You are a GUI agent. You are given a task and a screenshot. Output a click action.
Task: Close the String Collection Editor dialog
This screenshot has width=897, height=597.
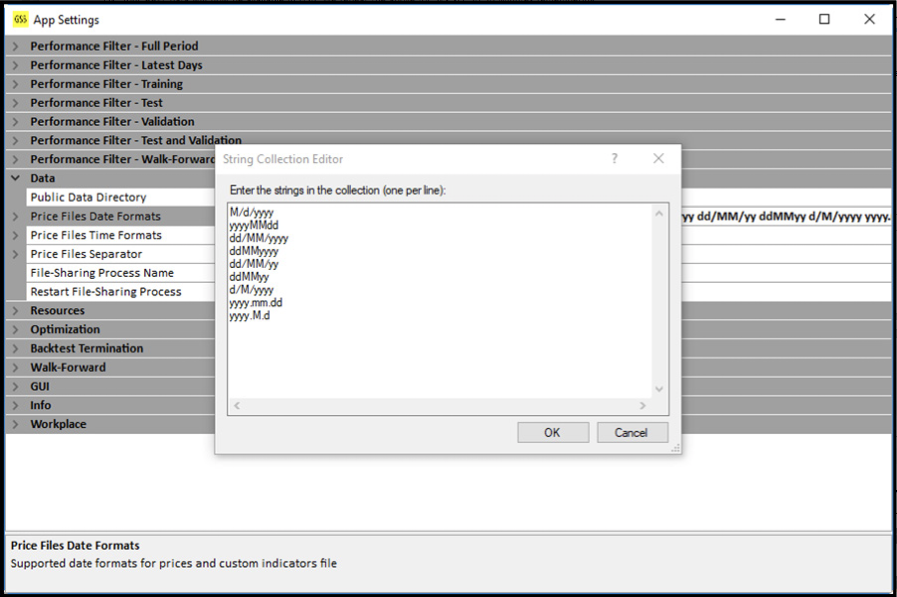click(658, 159)
